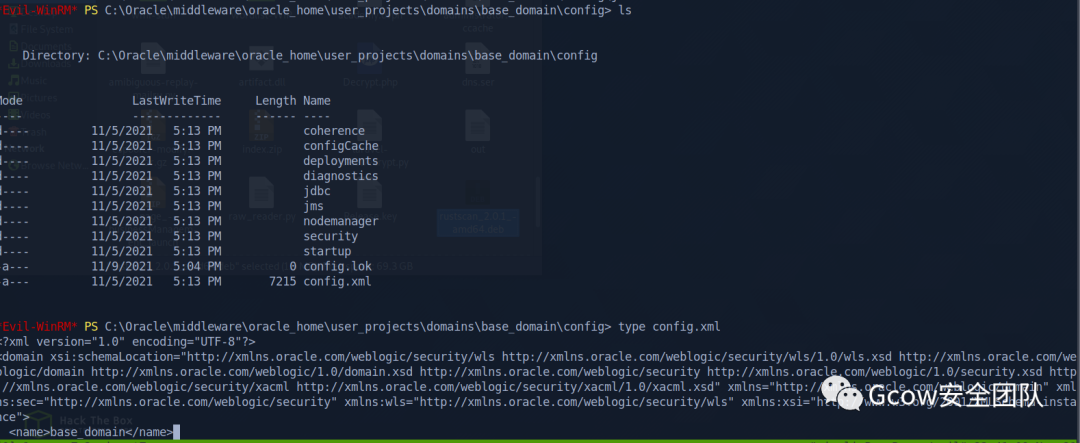Click the 11/9/2021 date of config.lok

[x=122, y=266]
